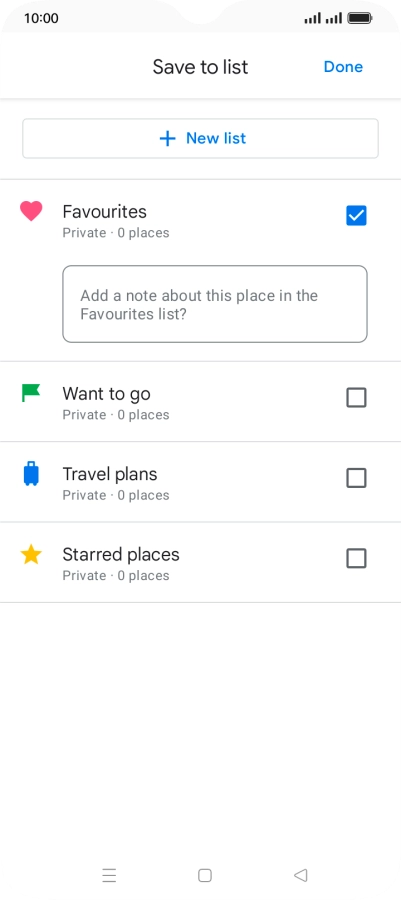Focus the Favourites note text field

click(x=215, y=304)
